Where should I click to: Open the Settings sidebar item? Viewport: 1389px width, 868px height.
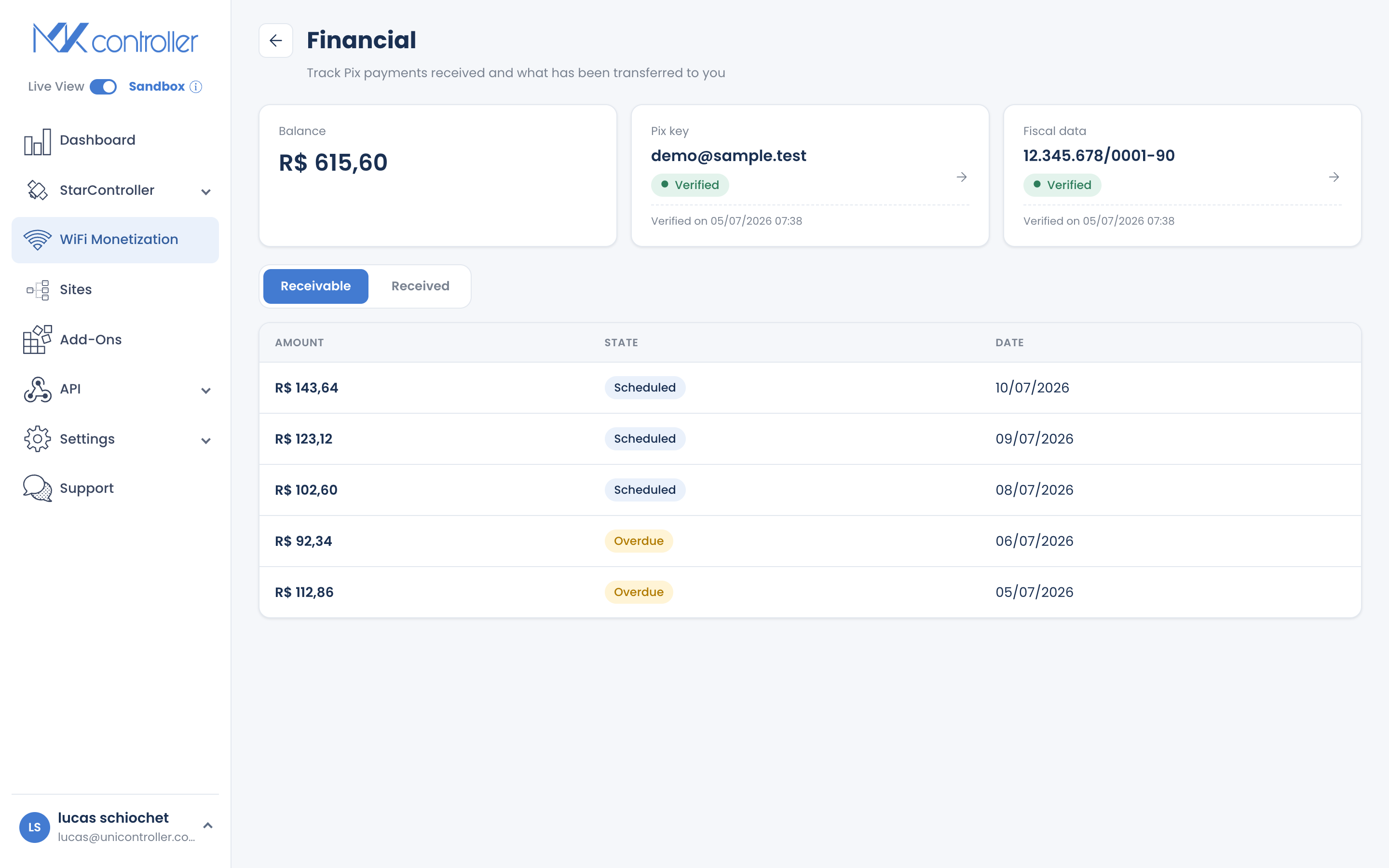(115, 439)
